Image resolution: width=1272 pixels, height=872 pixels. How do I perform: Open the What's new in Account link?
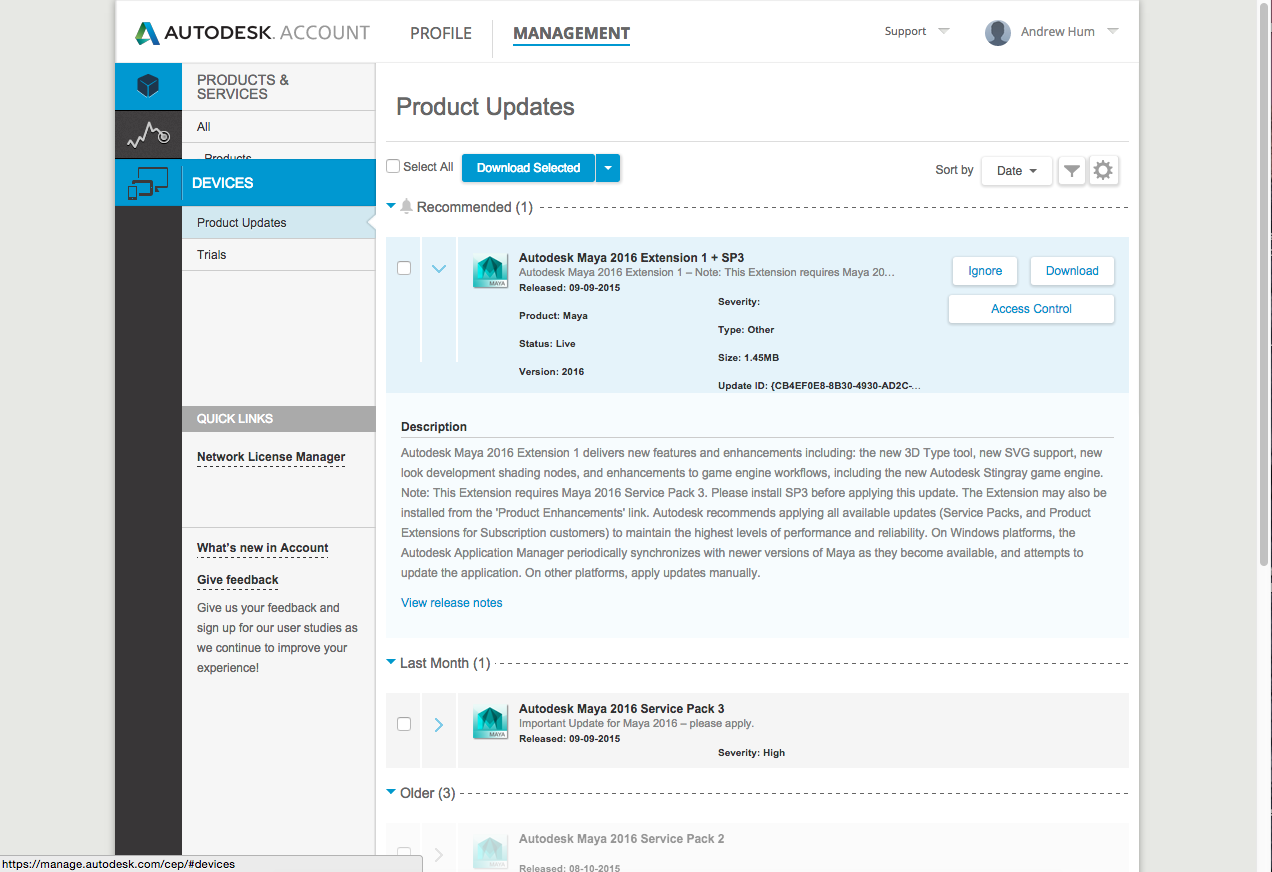[263, 548]
